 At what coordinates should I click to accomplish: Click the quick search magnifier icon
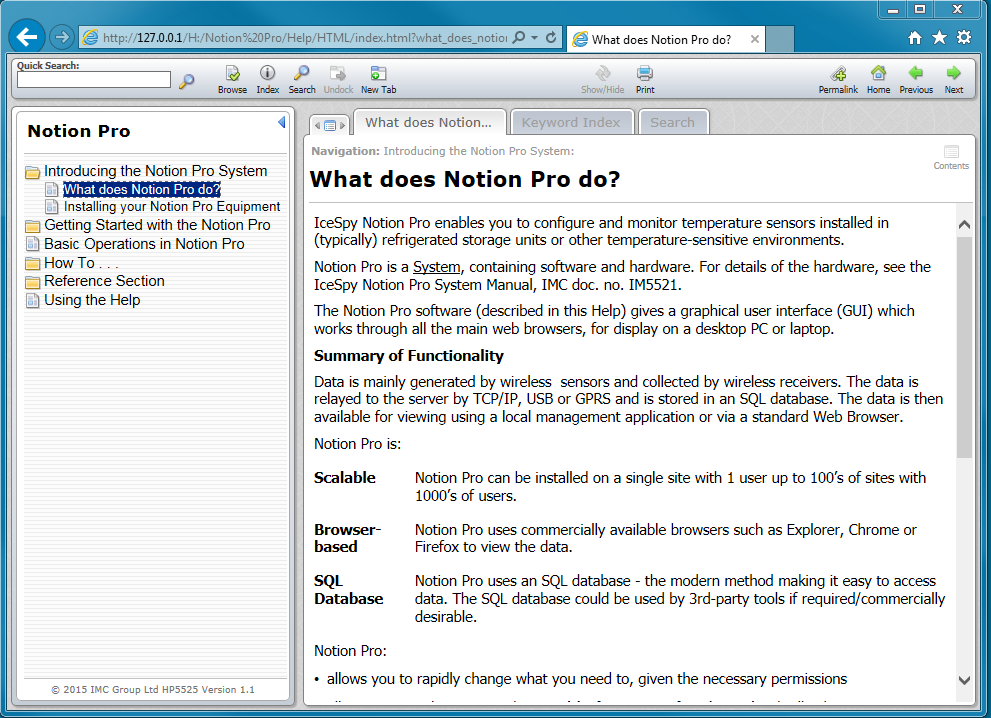tap(187, 81)
